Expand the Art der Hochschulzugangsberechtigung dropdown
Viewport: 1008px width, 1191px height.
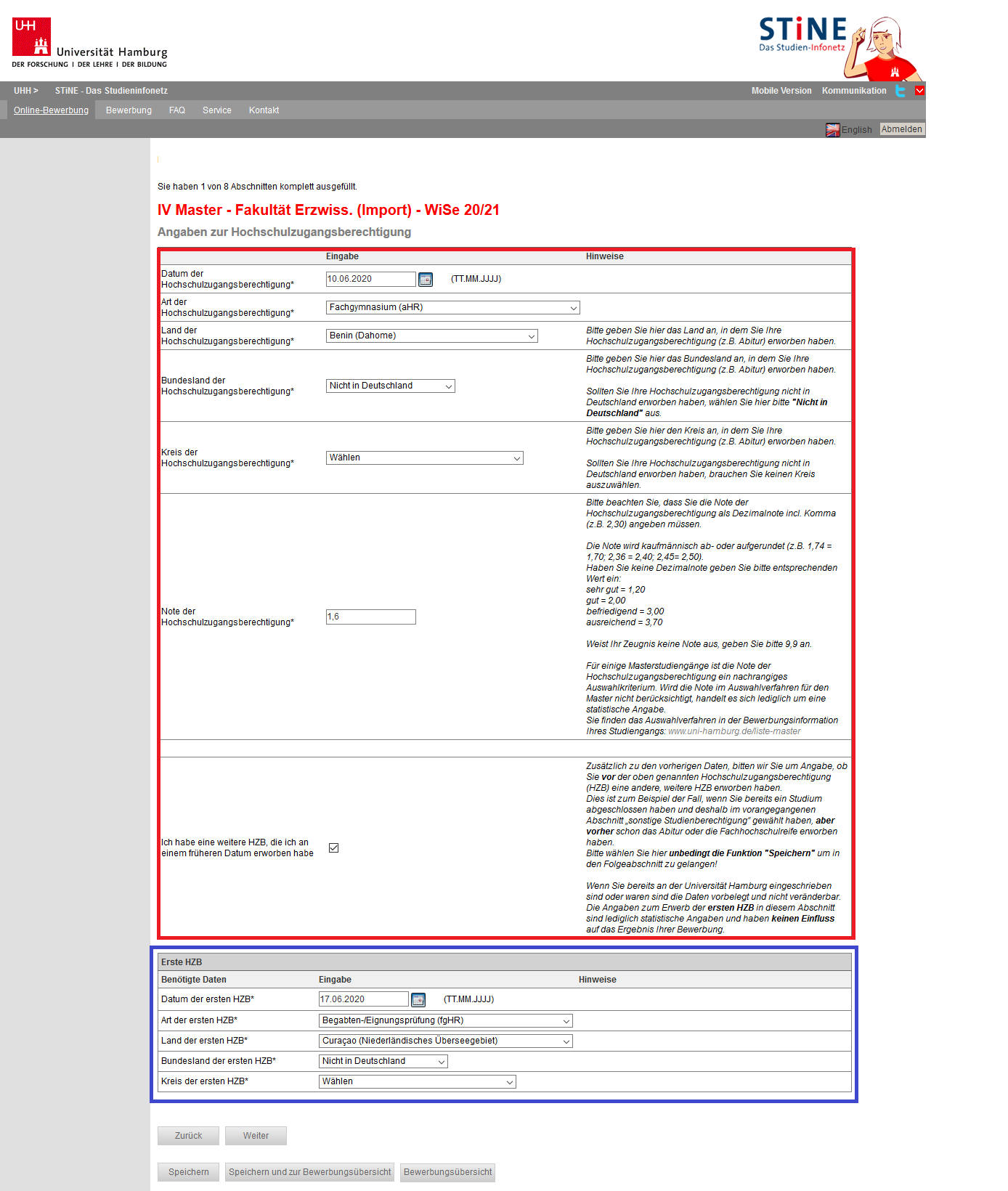click(452, 308)
